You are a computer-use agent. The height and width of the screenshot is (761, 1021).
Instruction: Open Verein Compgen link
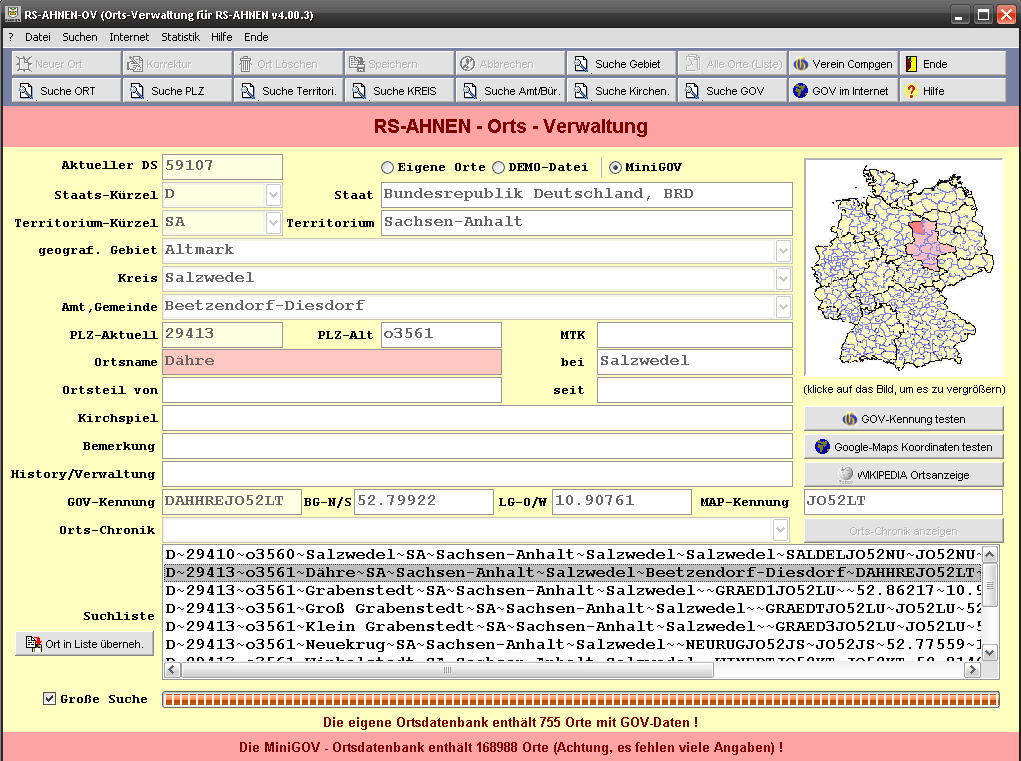[x=843, y=64]
